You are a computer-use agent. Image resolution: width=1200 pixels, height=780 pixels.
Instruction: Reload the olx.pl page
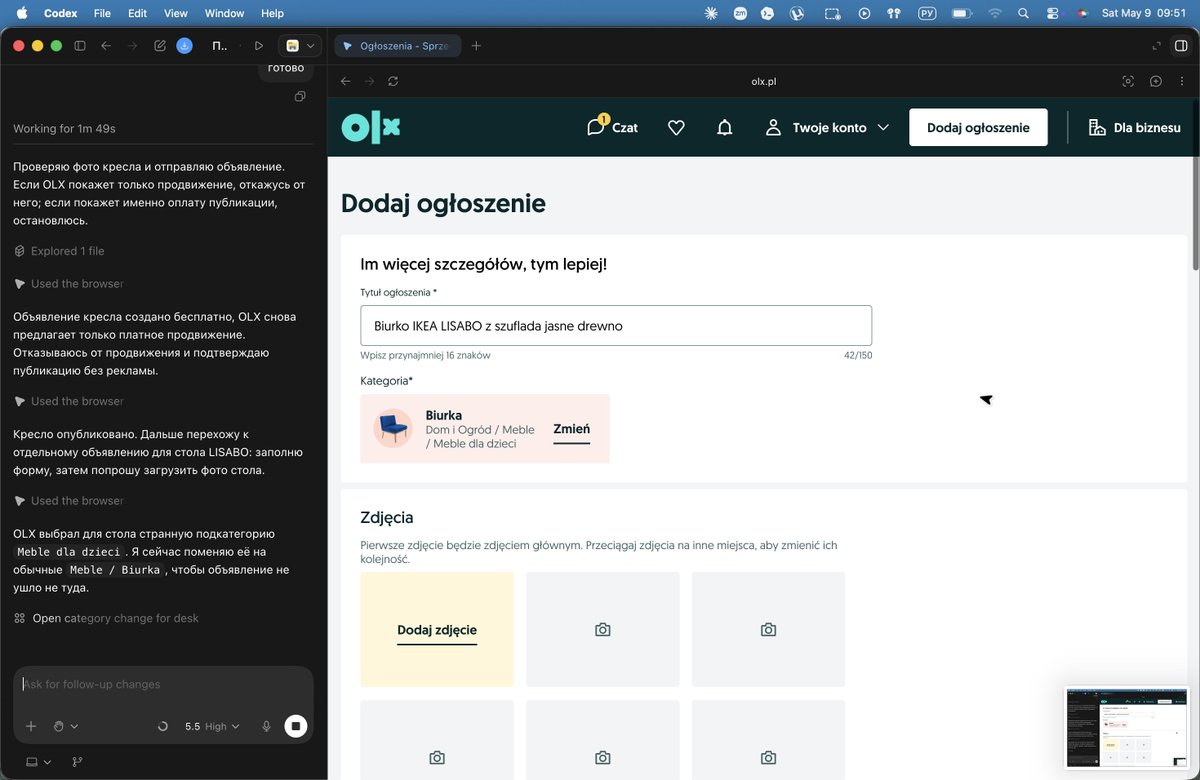point(393,81)
